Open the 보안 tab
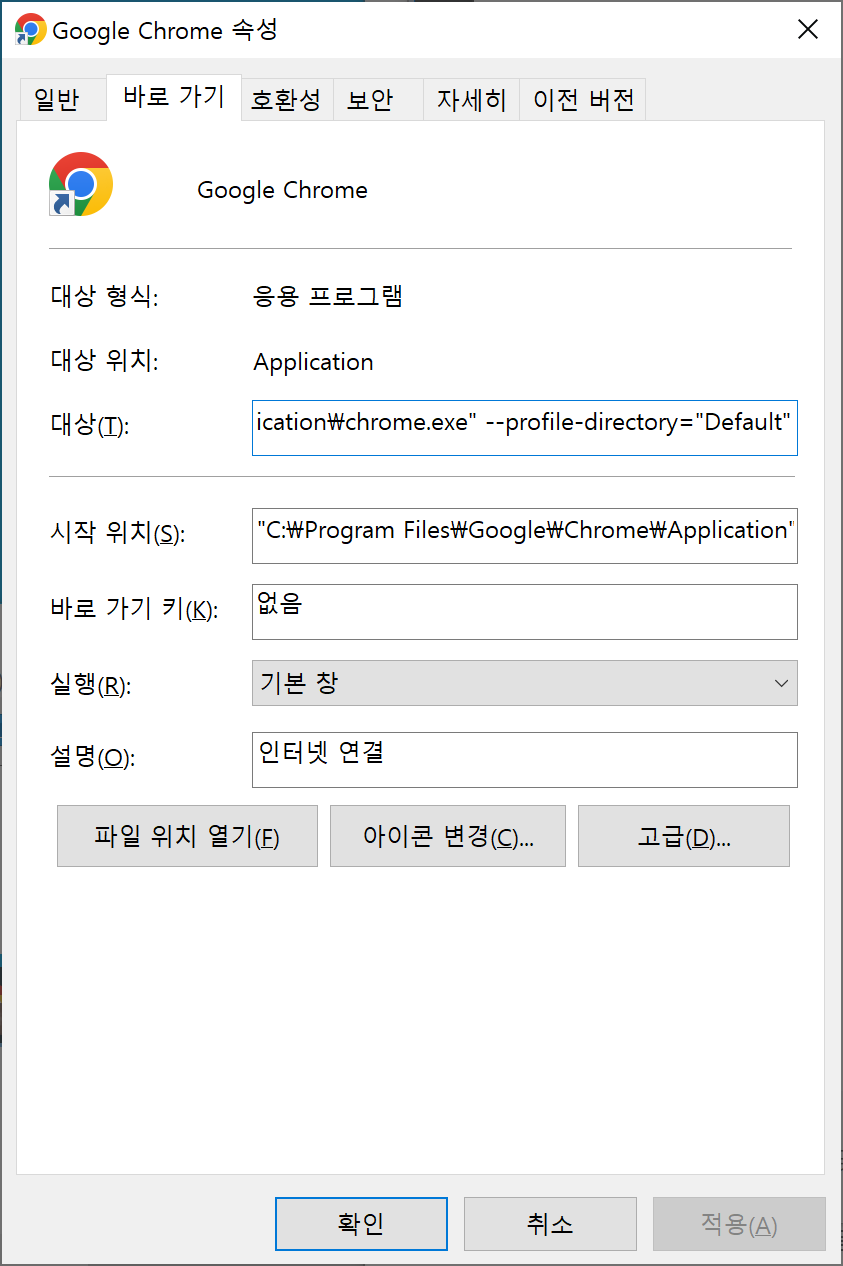The image size is (843, 1266). pyautogui.click(x=377, y=100)
